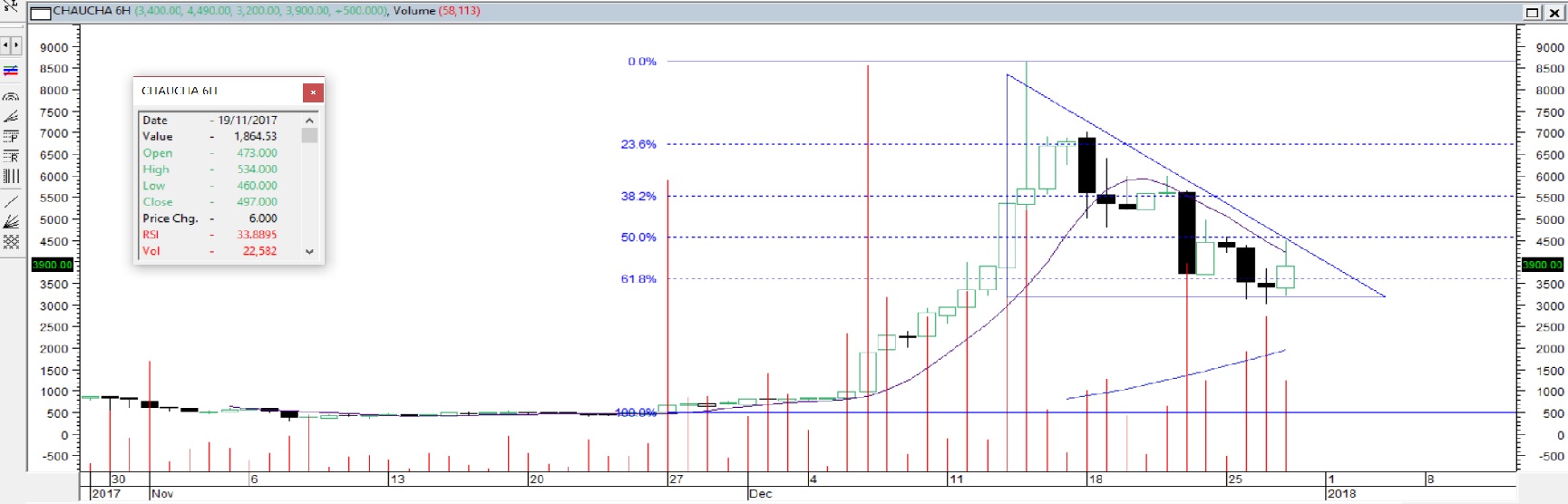Click the data window scrollbar thumb
This screenshot has height=504, width=1568.
pos(309,135)
